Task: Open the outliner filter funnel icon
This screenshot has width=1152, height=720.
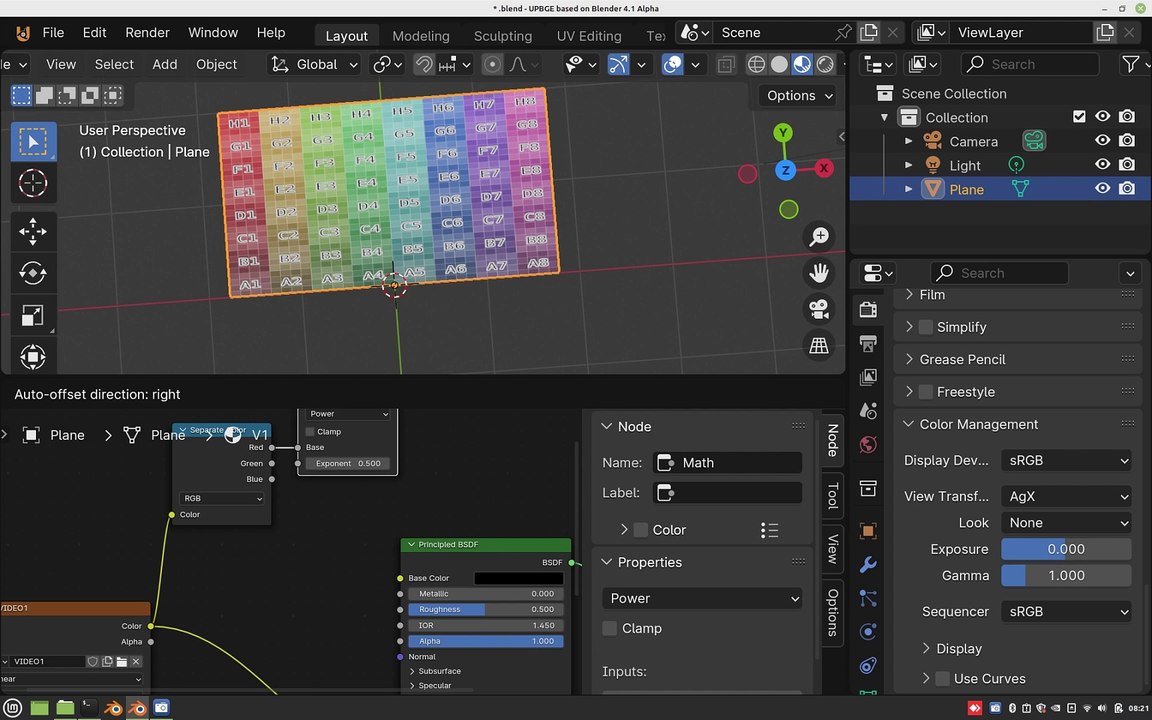Action: (x=1131, y=65)
